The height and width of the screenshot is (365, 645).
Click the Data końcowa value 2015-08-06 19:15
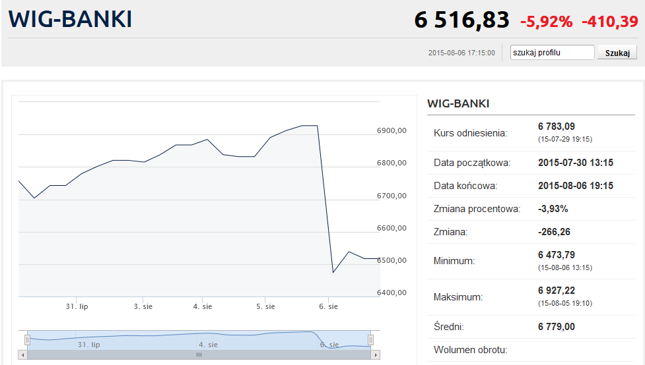[x=575, y=186]
